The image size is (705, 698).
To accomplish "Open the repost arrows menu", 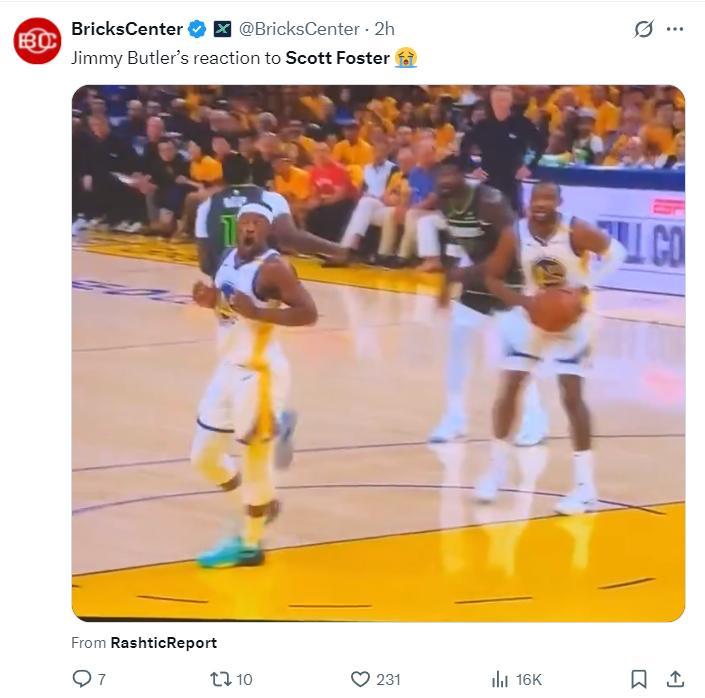I will [220, 679].
